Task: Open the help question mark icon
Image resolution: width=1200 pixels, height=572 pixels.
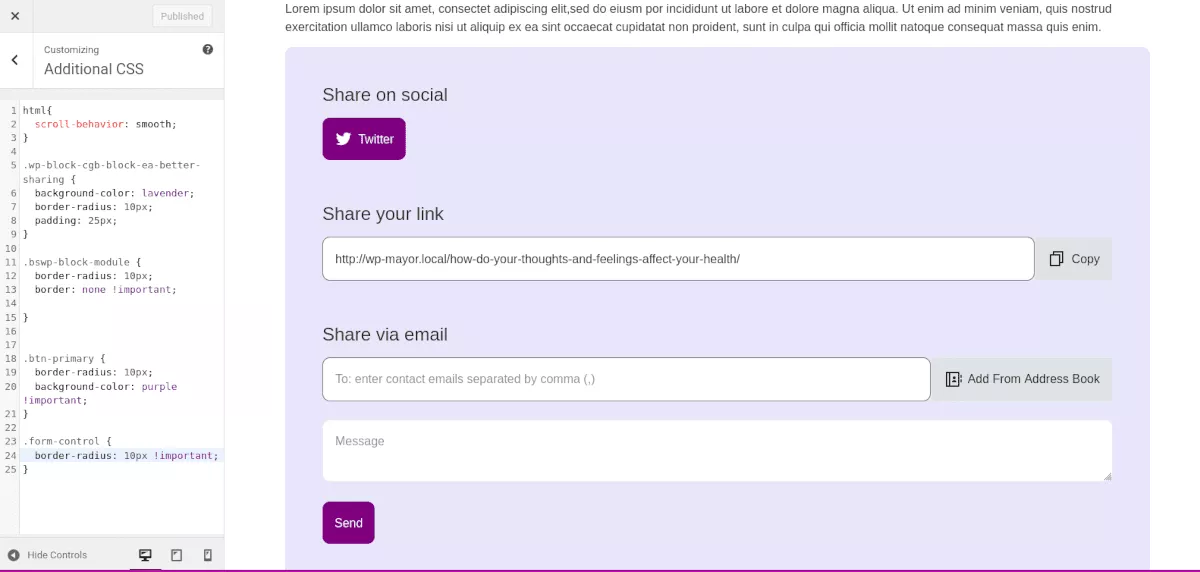Action: [208, 49]
